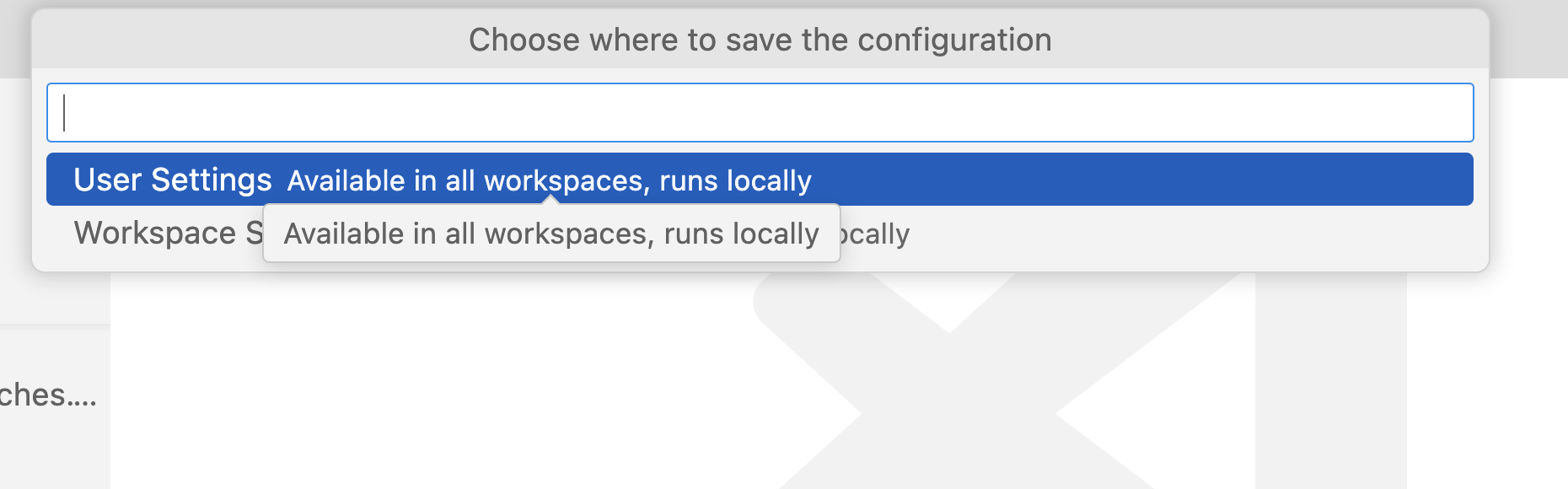
Task: Select the User Settings option
Action: pyautogui.click(x=759, y=180)
